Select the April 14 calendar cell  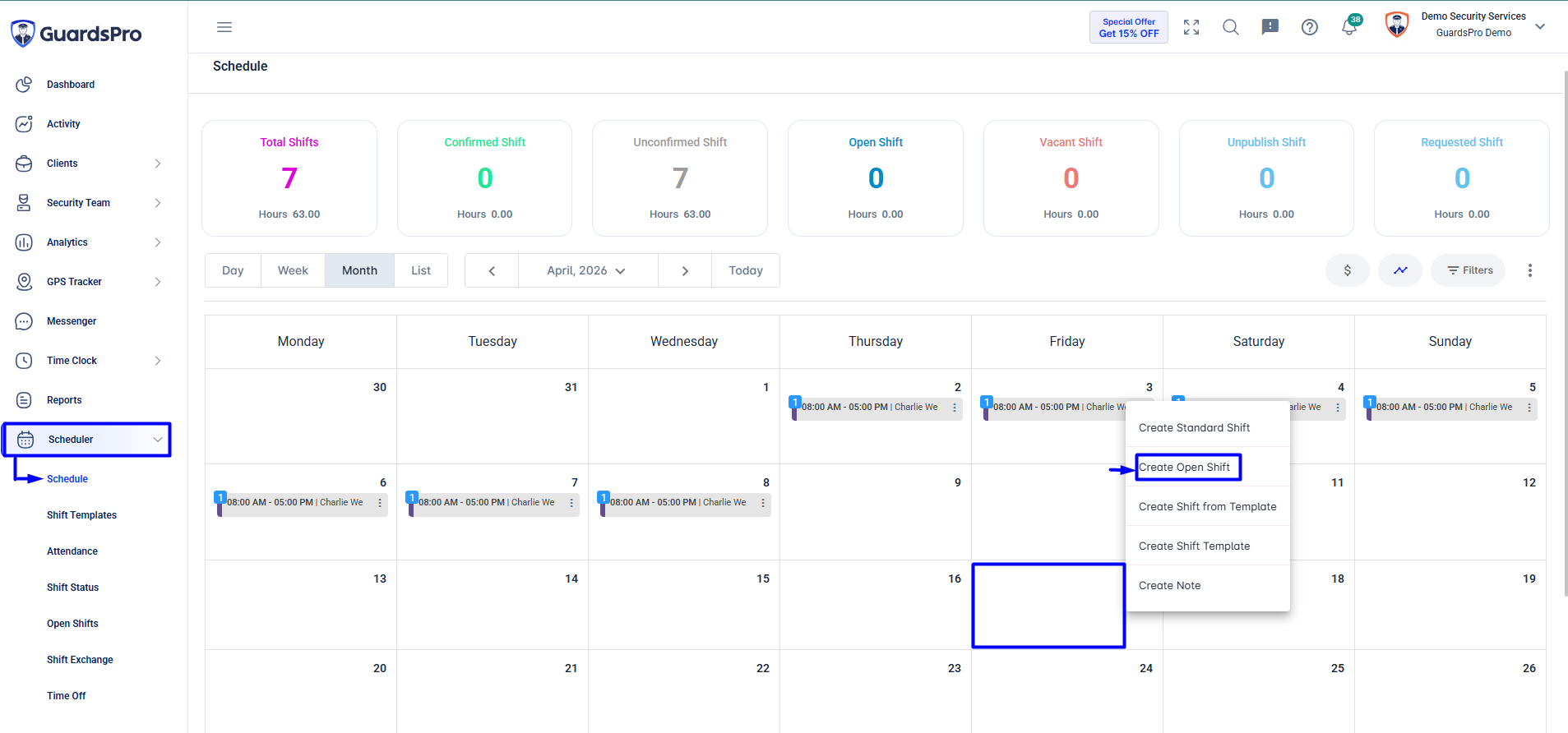493,605
